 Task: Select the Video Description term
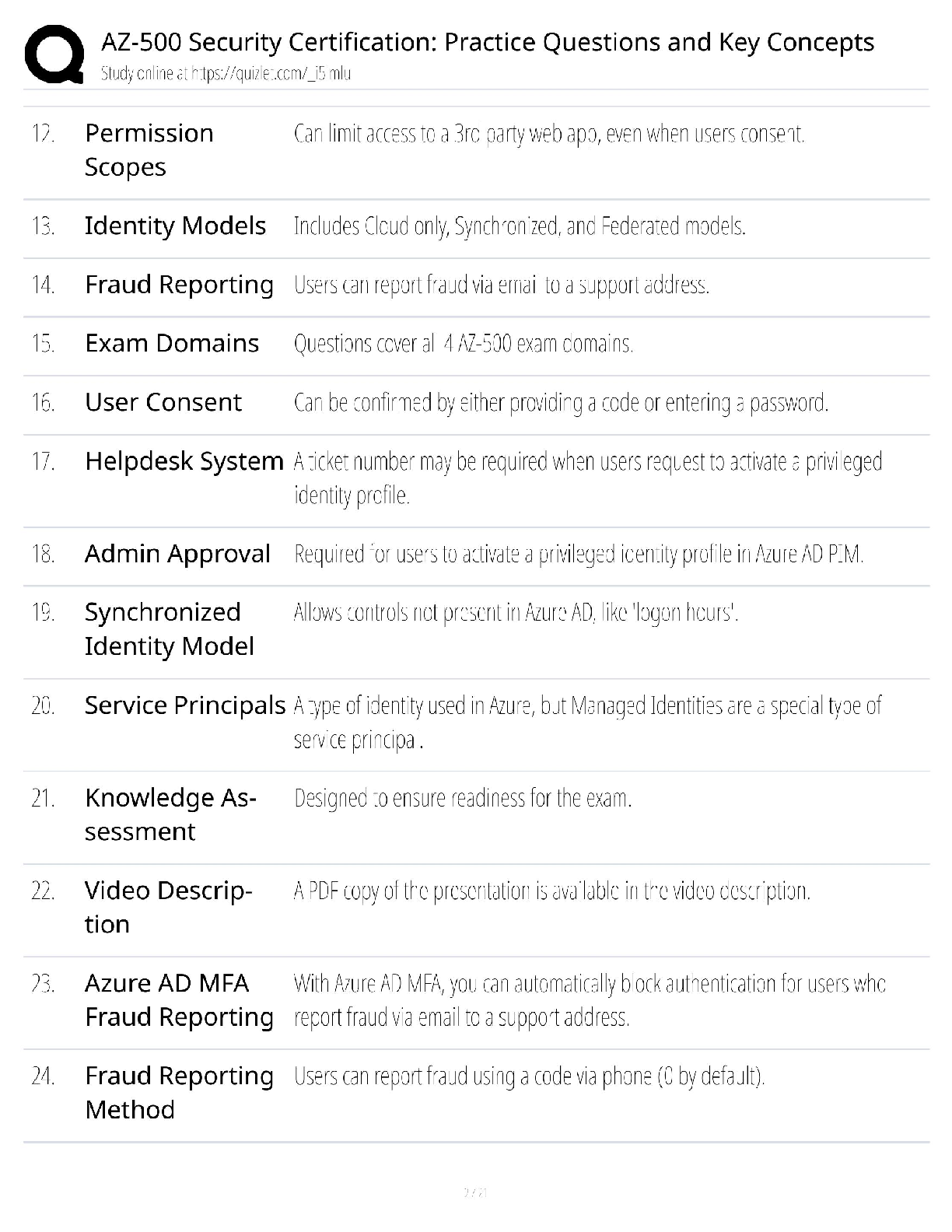(168, 907)
